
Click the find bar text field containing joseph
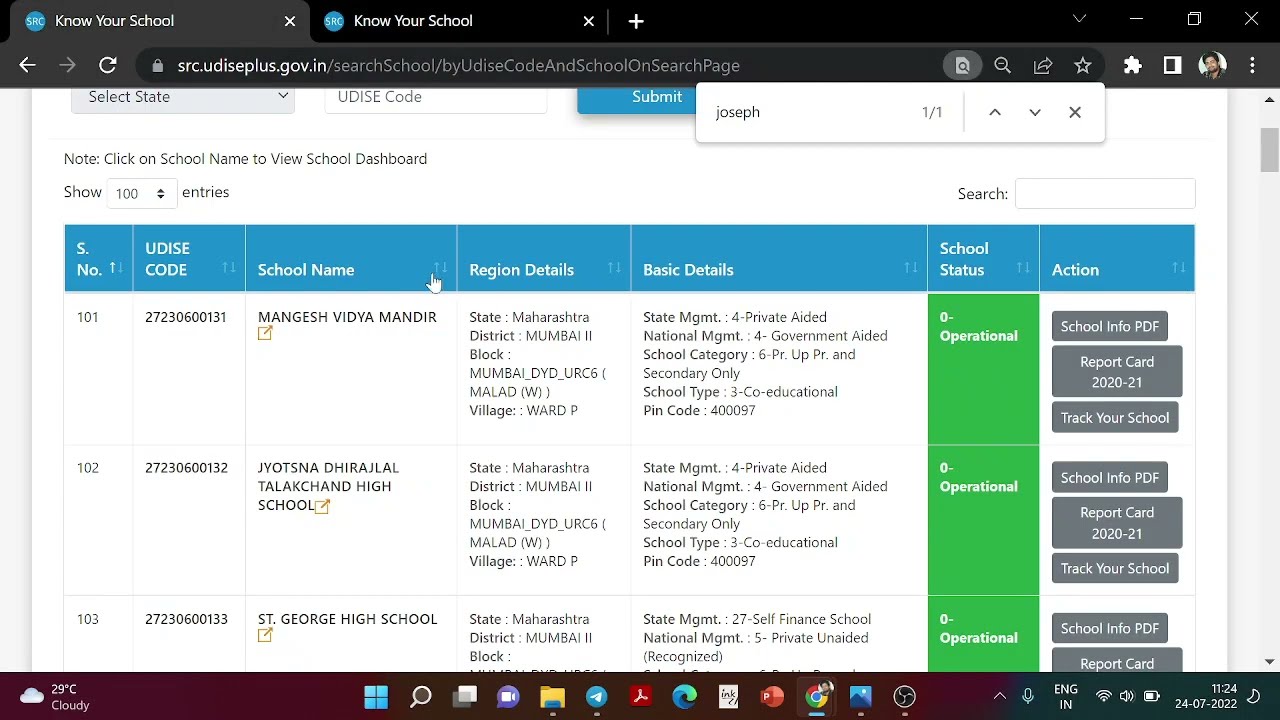click(x=810, y=112)
